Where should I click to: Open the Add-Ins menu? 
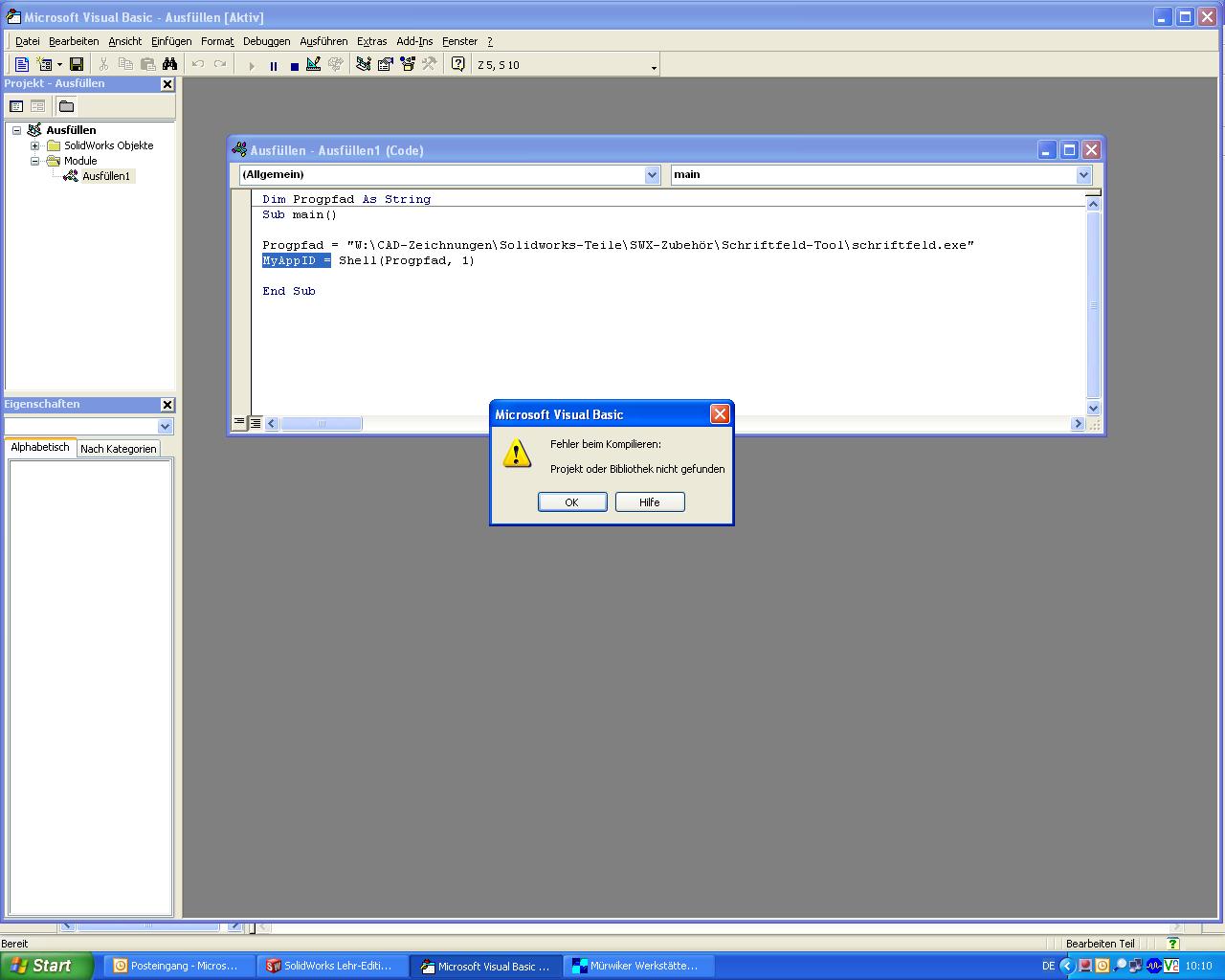click(x=414, y=41)
